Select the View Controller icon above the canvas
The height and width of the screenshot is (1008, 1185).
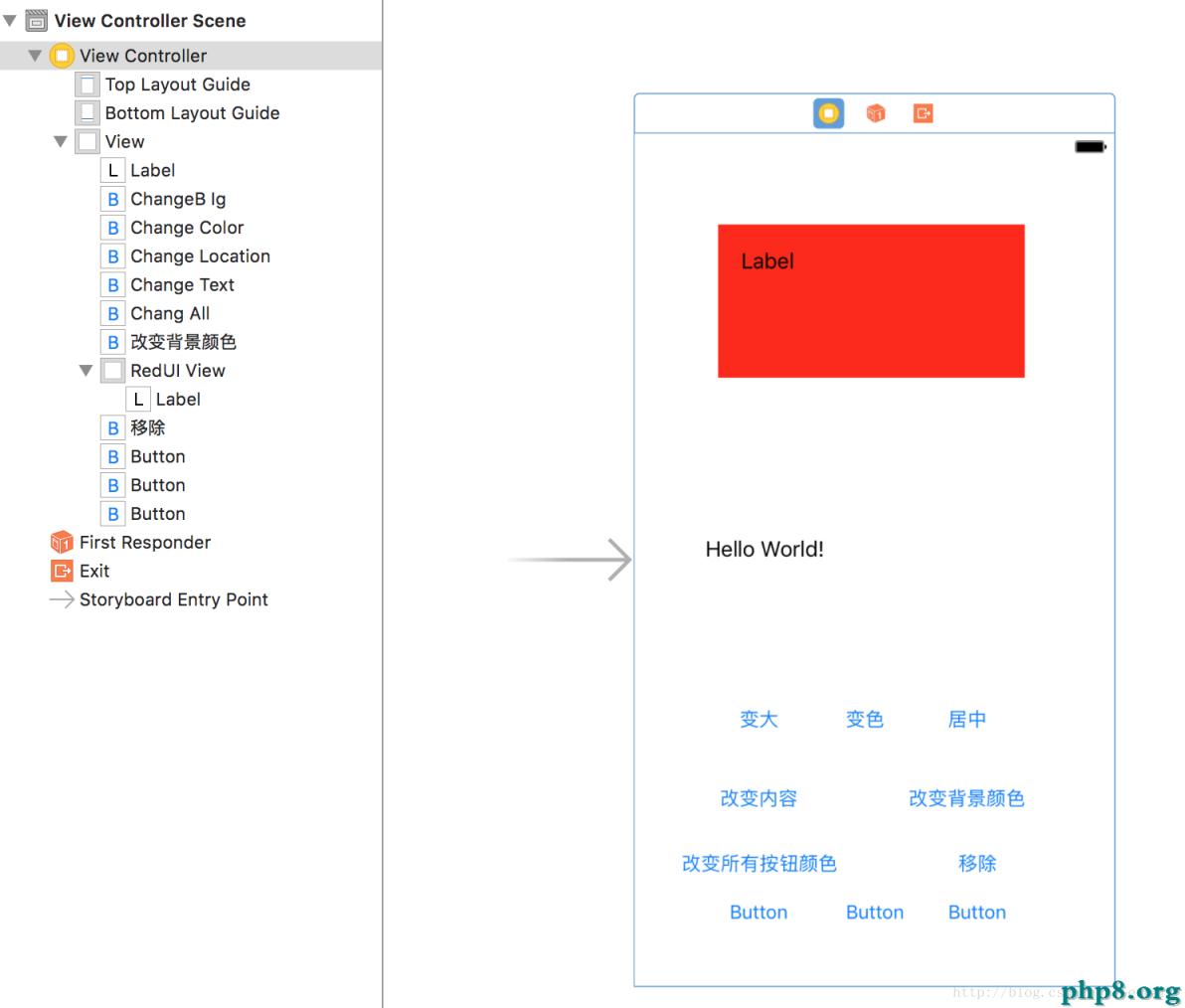pos(828,112)
